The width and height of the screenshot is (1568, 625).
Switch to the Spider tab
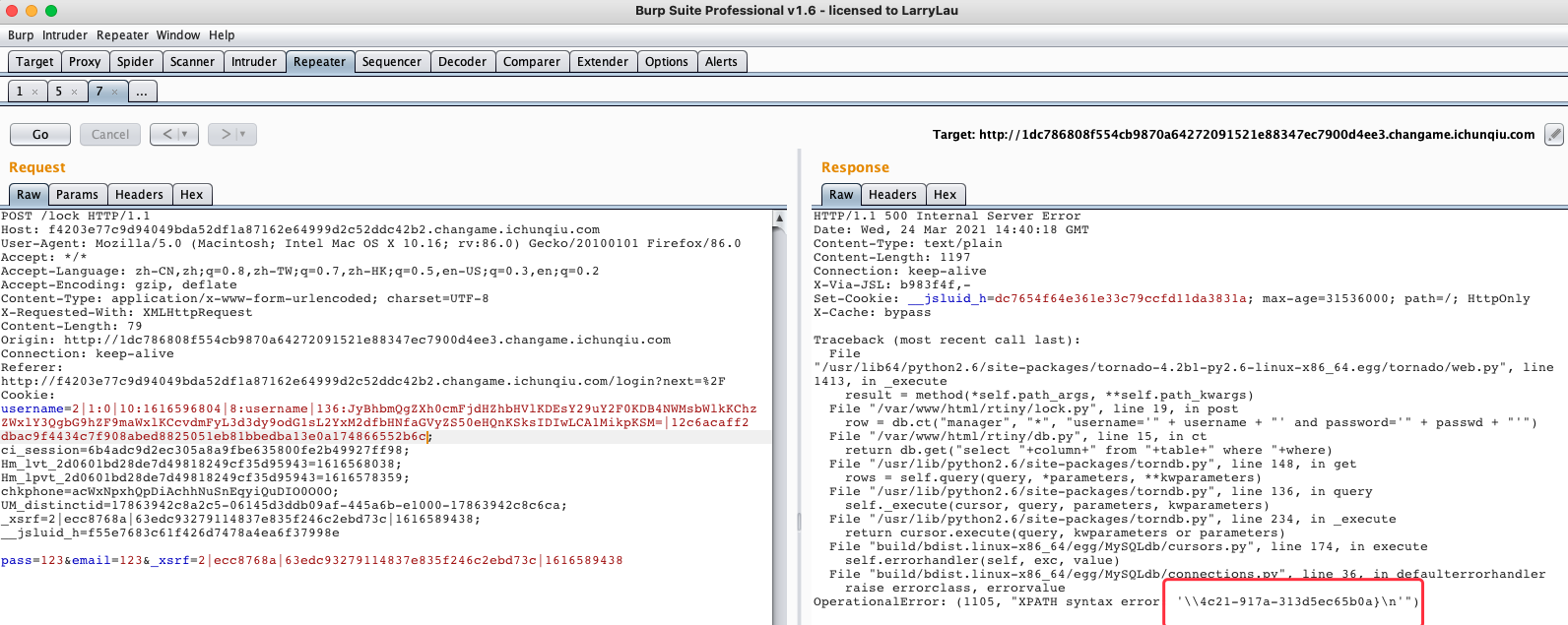pyautogui.click(x=135, y=61)
